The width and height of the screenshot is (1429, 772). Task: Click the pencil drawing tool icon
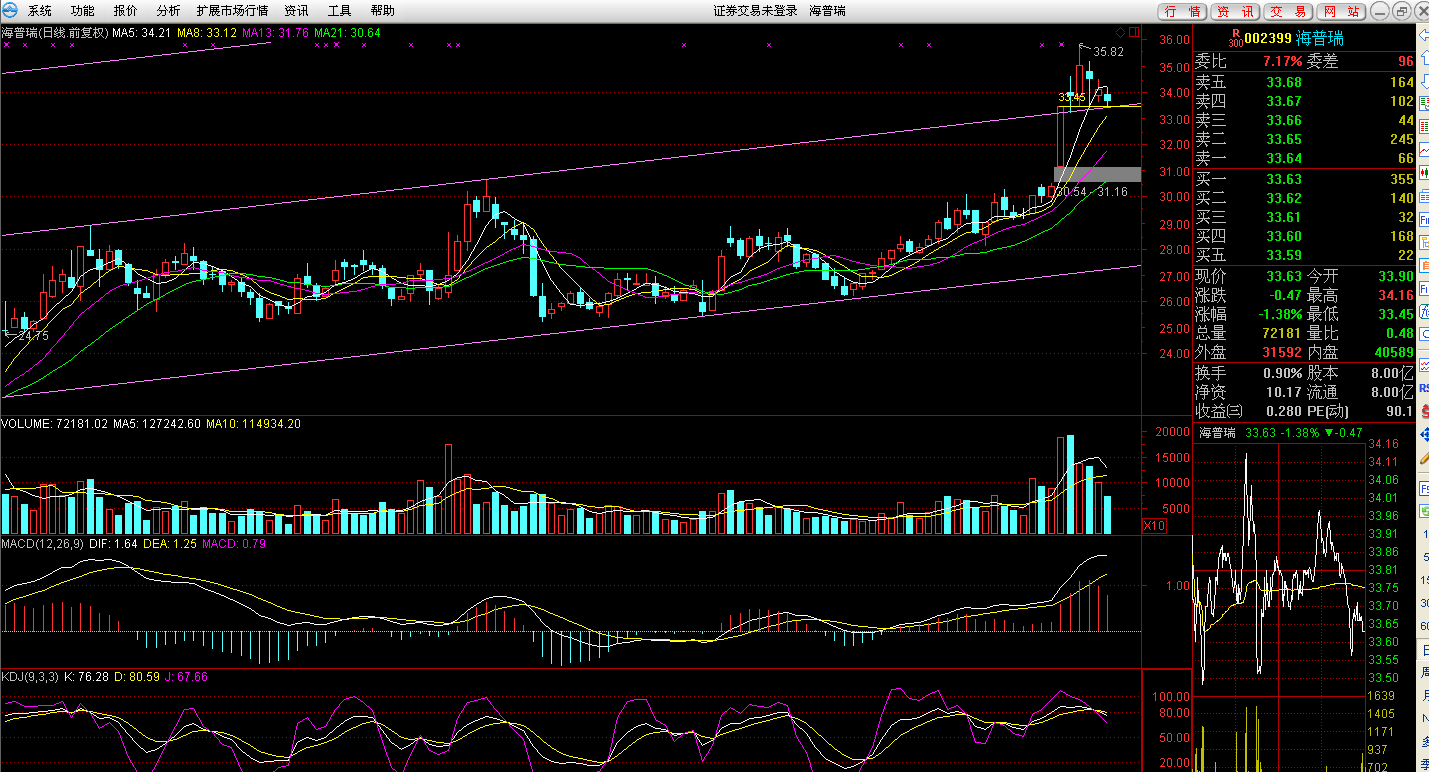click(x=1423, y=458)
